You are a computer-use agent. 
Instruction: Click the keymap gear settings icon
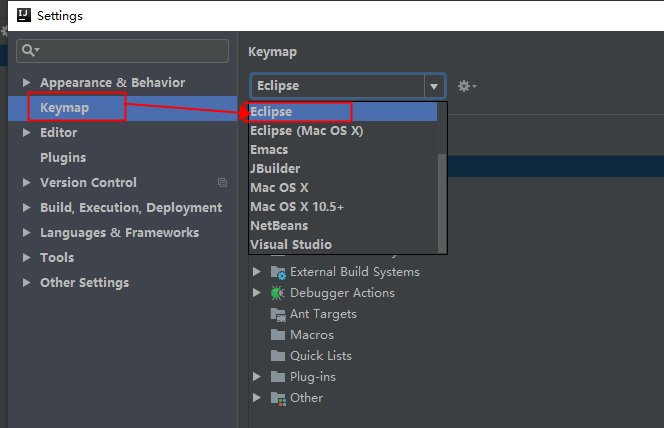467,86
